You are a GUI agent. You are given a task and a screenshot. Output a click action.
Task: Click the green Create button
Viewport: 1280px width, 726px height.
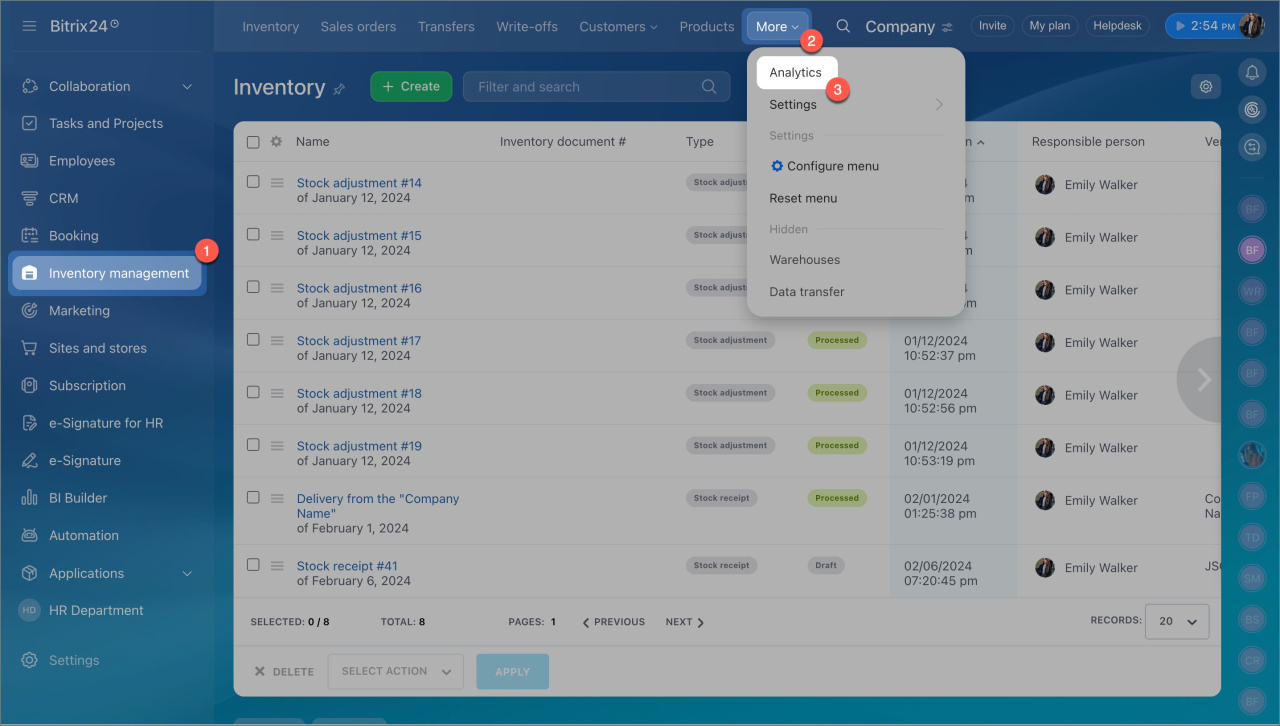click(x=411, y=87)
